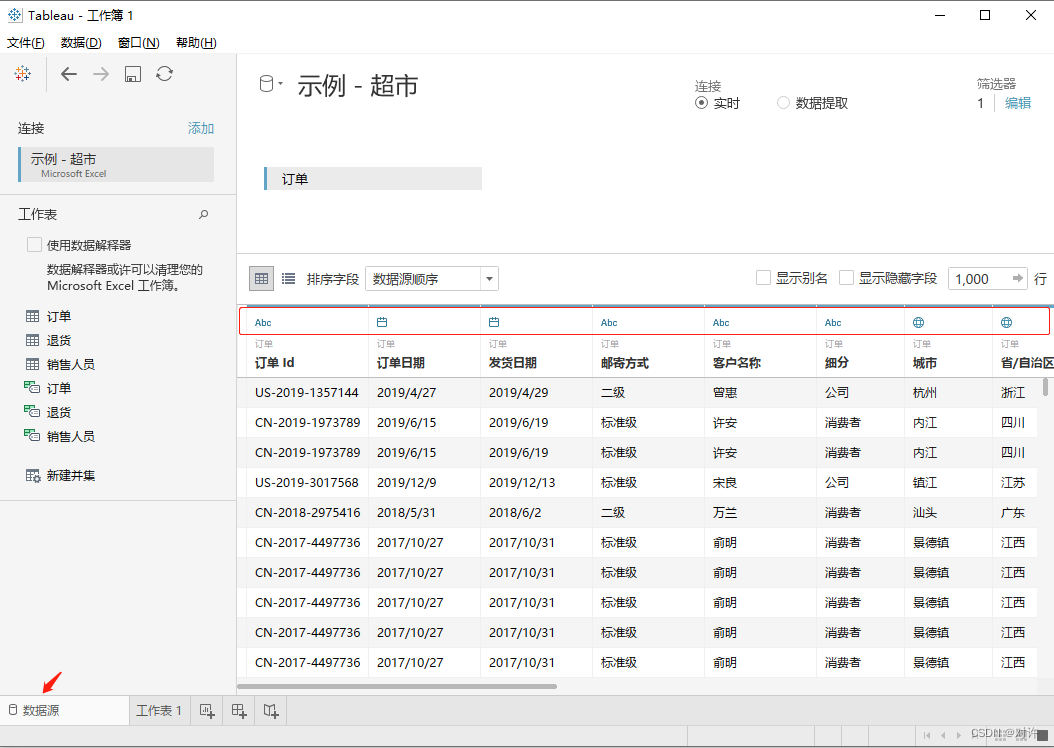Toggle 显示隐藏字段 checkbox
Viewport: 1054px width, 748px height.
tap(846, 278)
